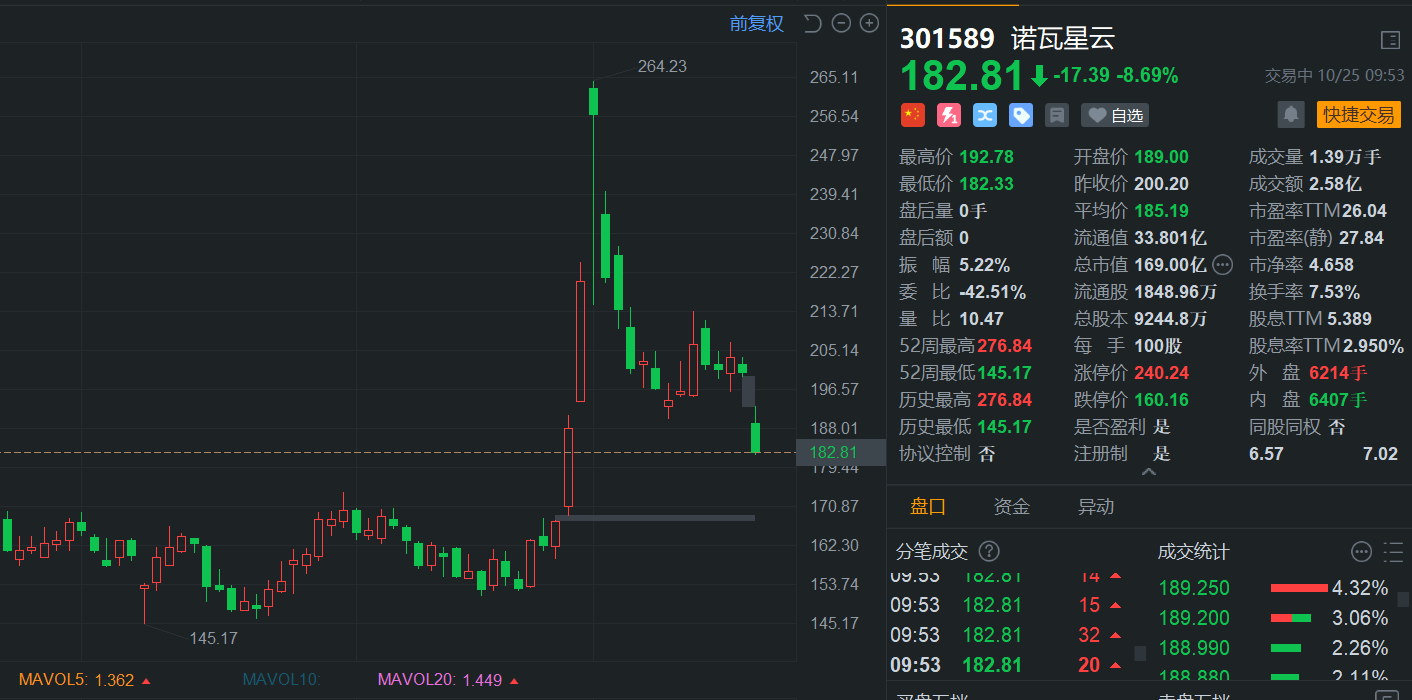Open the 前复权 price adjustment dropdown
Viewport: 1412px width, 700px height.
[x=757, y=24]
